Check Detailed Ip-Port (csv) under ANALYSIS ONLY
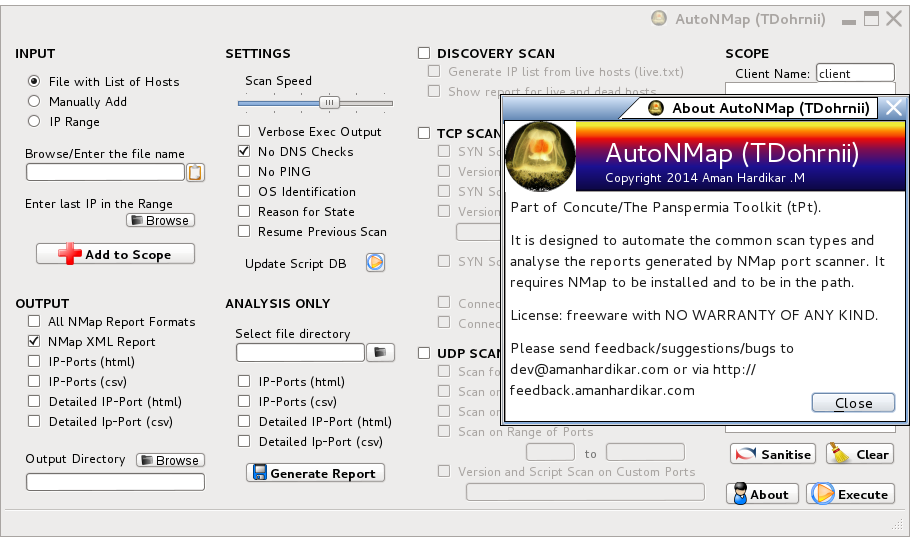This screenshot has height=538, width=910. (x=244, y=441)
